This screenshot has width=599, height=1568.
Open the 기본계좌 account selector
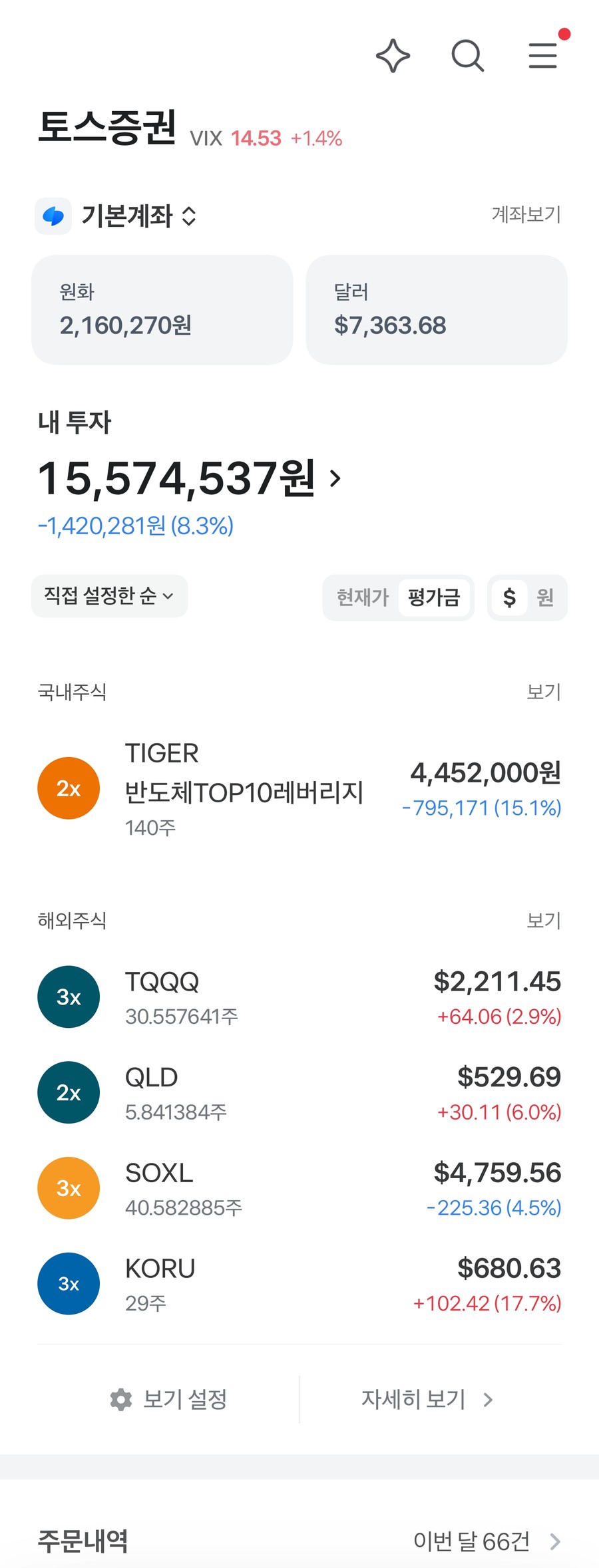click(138, 216)
